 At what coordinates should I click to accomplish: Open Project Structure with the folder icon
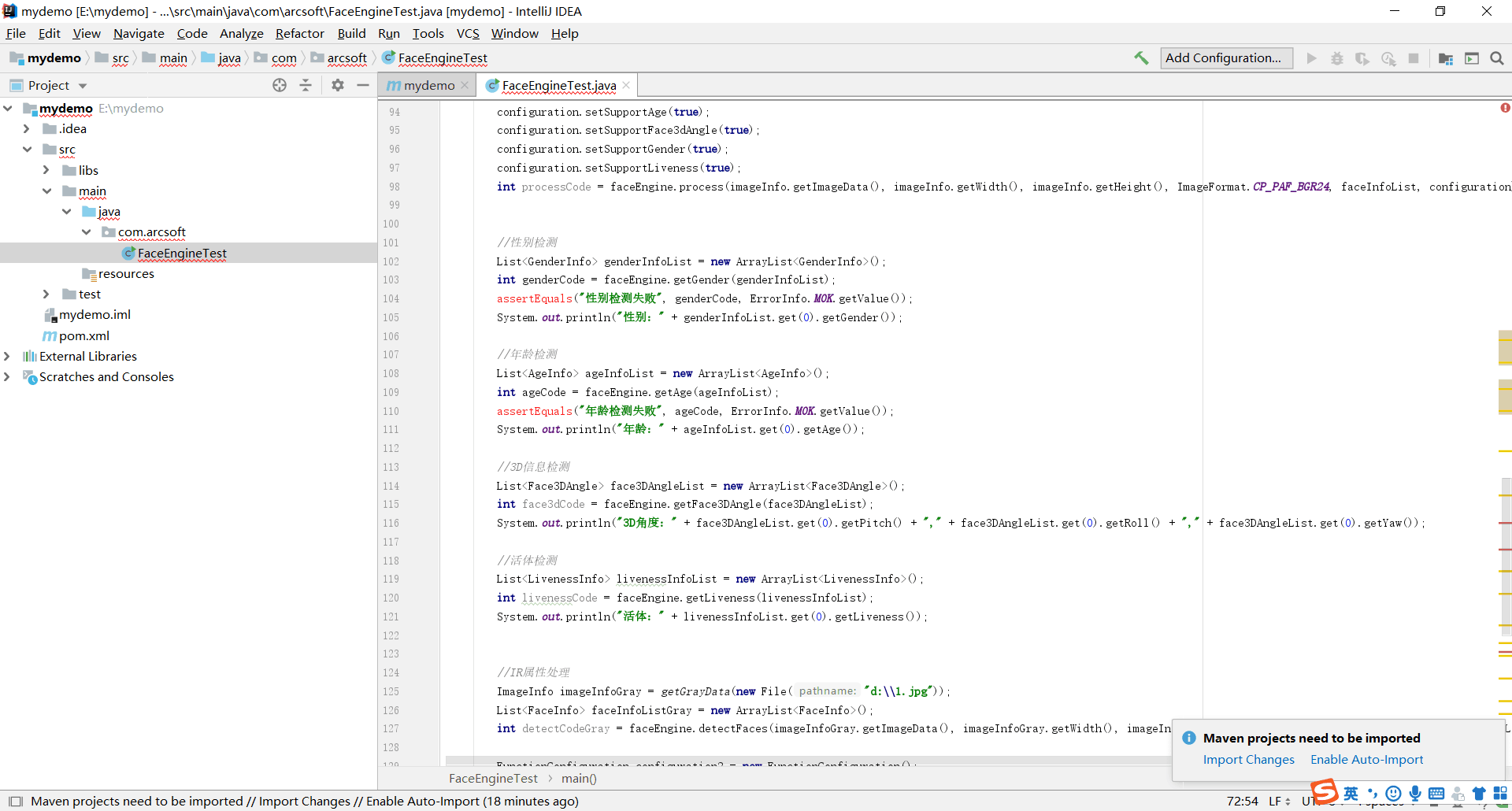(x=1445, y=58)
